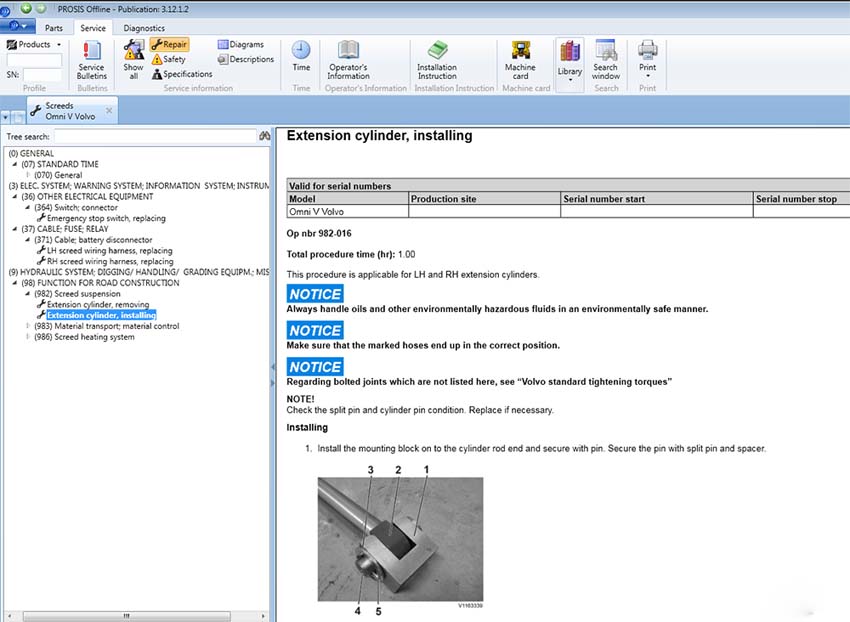Click the Model column header
Viewport: 850px width, 622px height.
(x=347, y=198)
